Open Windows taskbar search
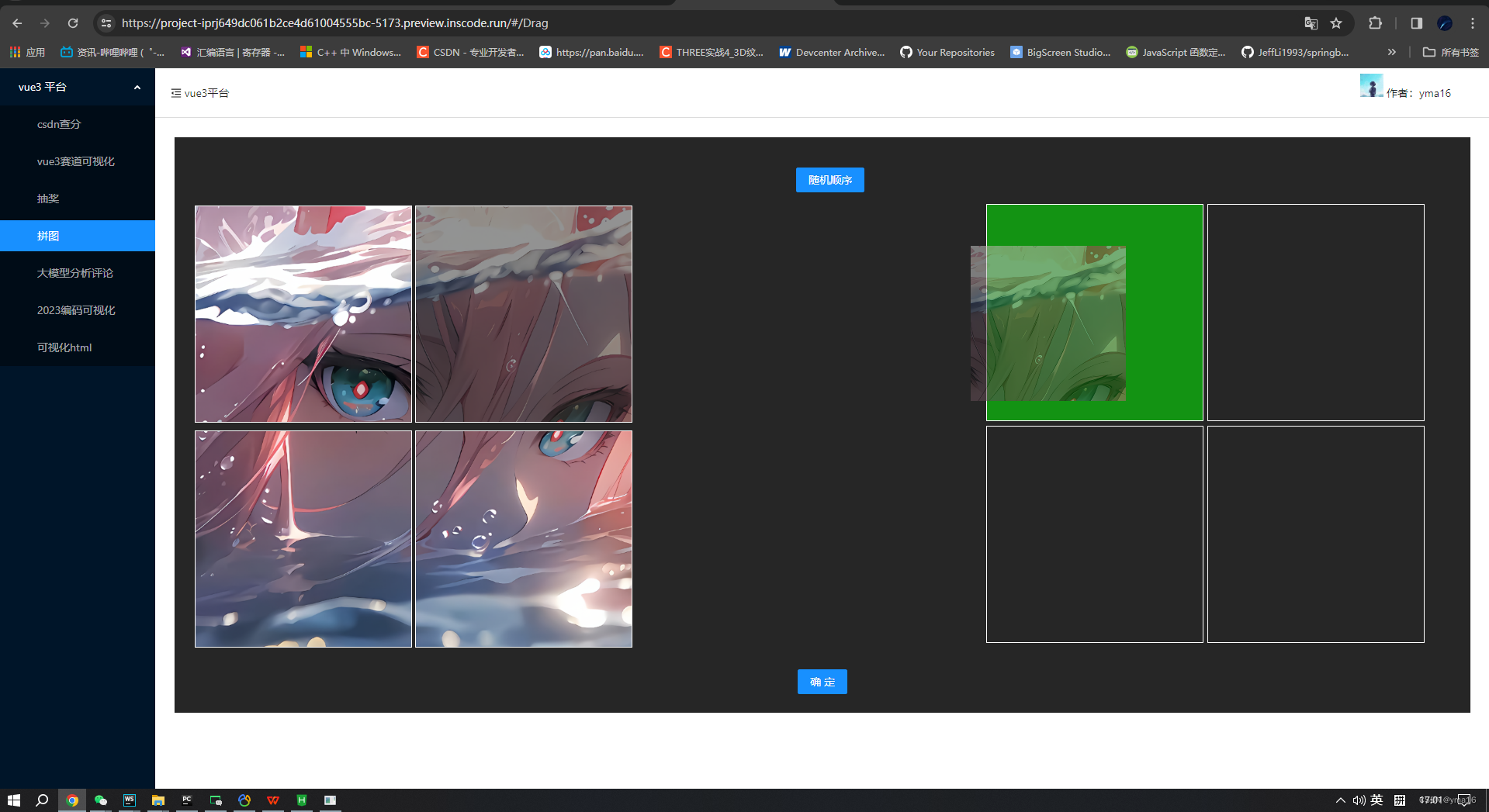Viewport: 1489px width, 812px height. (x=43, y=800)
